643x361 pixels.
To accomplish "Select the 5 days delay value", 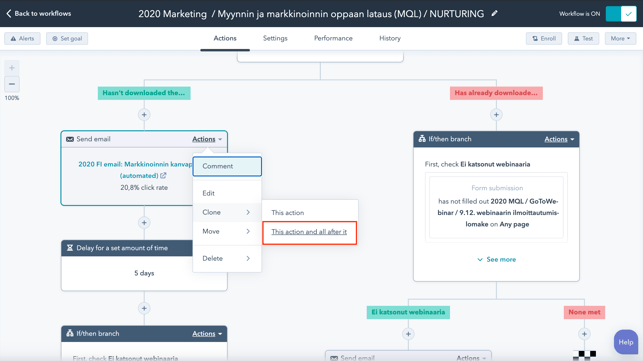I will (144, 273).
